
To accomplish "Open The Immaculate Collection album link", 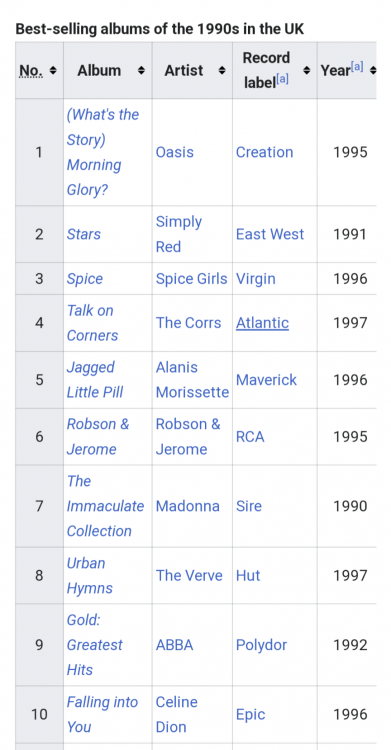I will (105, 506).
